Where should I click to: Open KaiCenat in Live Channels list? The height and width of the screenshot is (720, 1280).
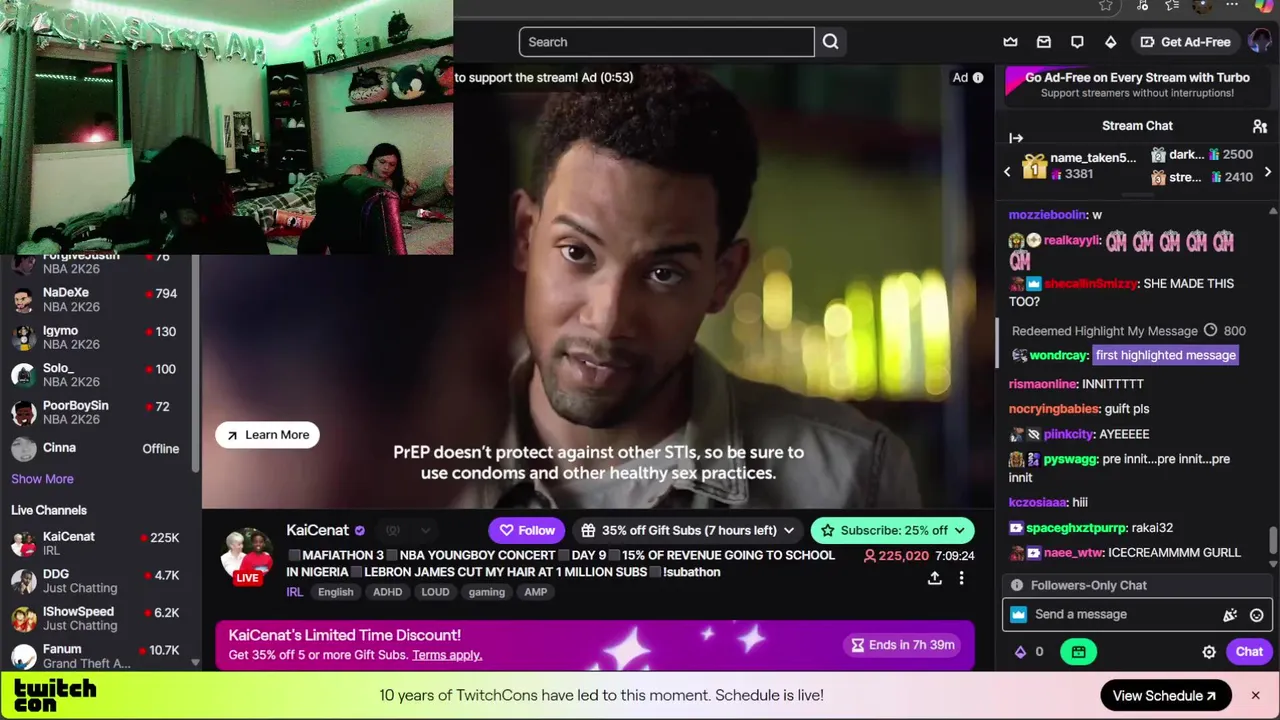click(97, 543)
